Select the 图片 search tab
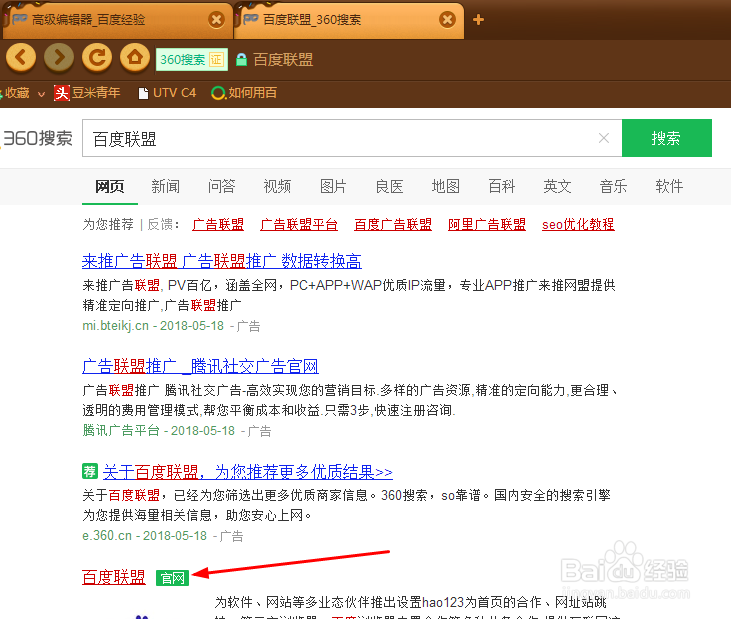This screenshot has width=731, height=619. (x=333, y=186)
